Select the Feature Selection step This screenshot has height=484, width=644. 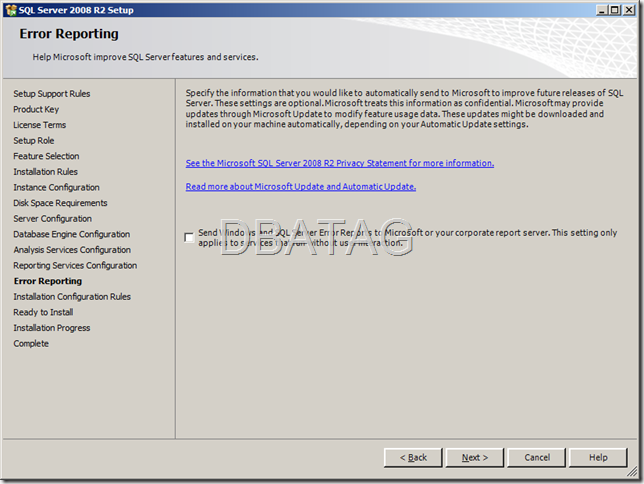click(x=46, y=156)
